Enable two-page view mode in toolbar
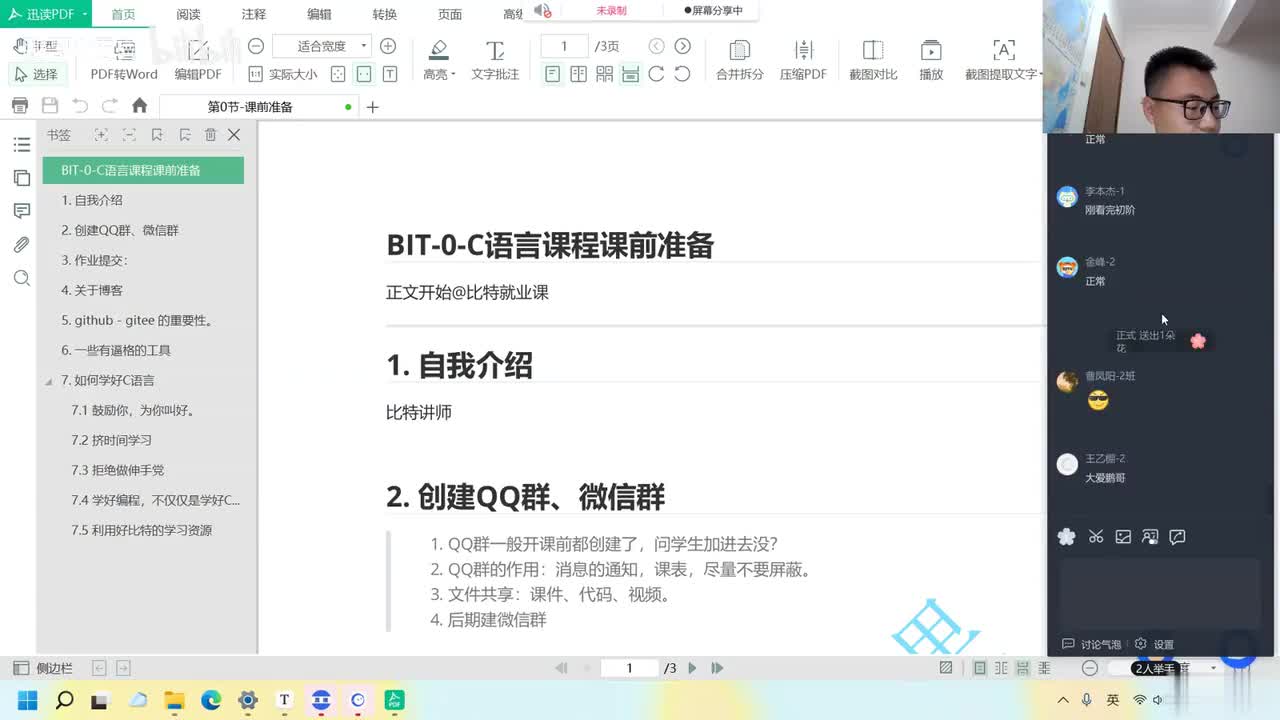 point(578,74)
